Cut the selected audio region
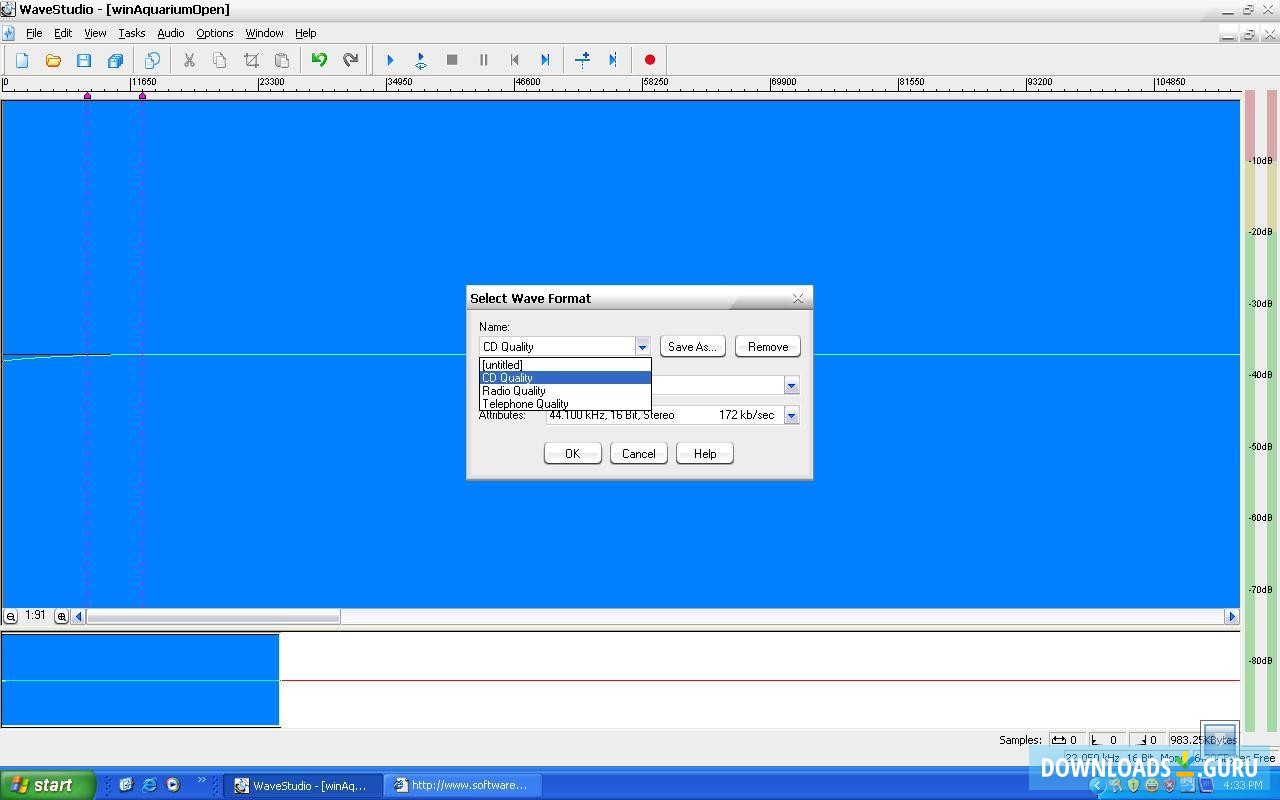 (189, 60)
